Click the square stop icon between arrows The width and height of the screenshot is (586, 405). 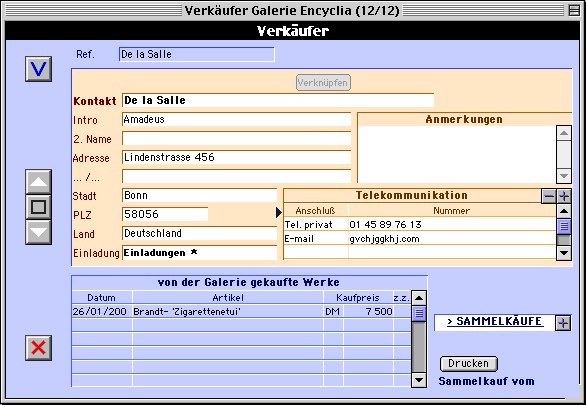38,207
